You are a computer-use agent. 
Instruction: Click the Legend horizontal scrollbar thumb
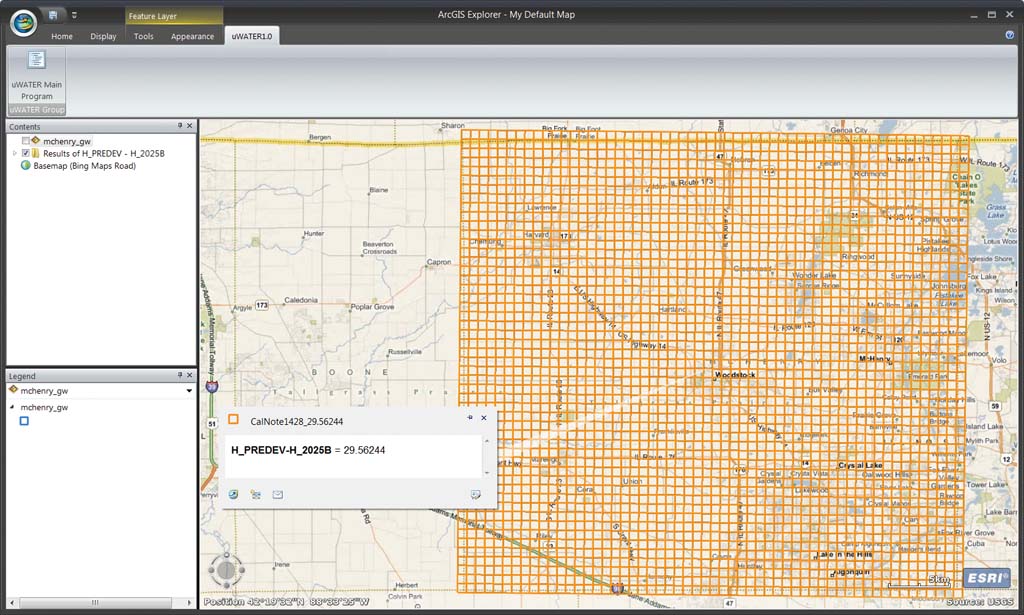pos(95,602)
